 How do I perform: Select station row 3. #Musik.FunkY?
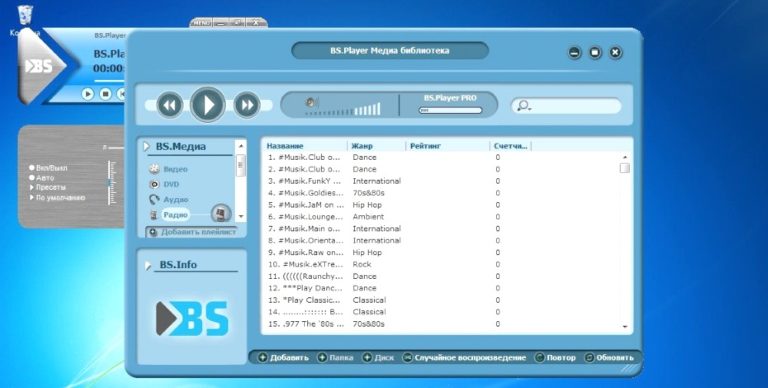pyautogui.click(x=441, y=181)
